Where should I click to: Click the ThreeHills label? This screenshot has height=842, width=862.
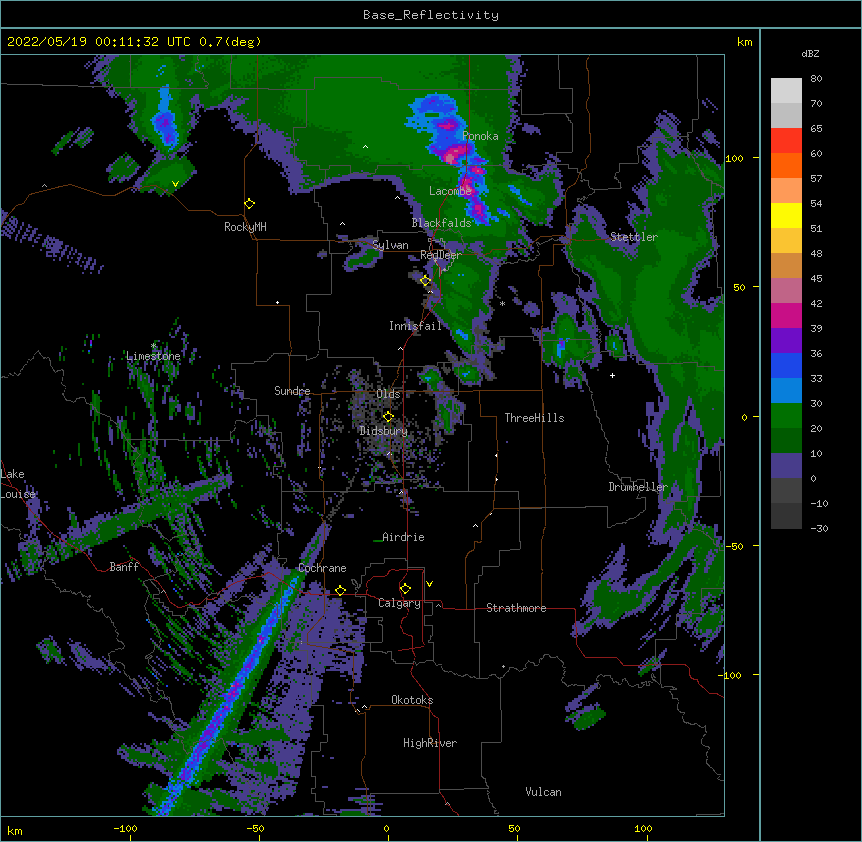click(534, 418)
